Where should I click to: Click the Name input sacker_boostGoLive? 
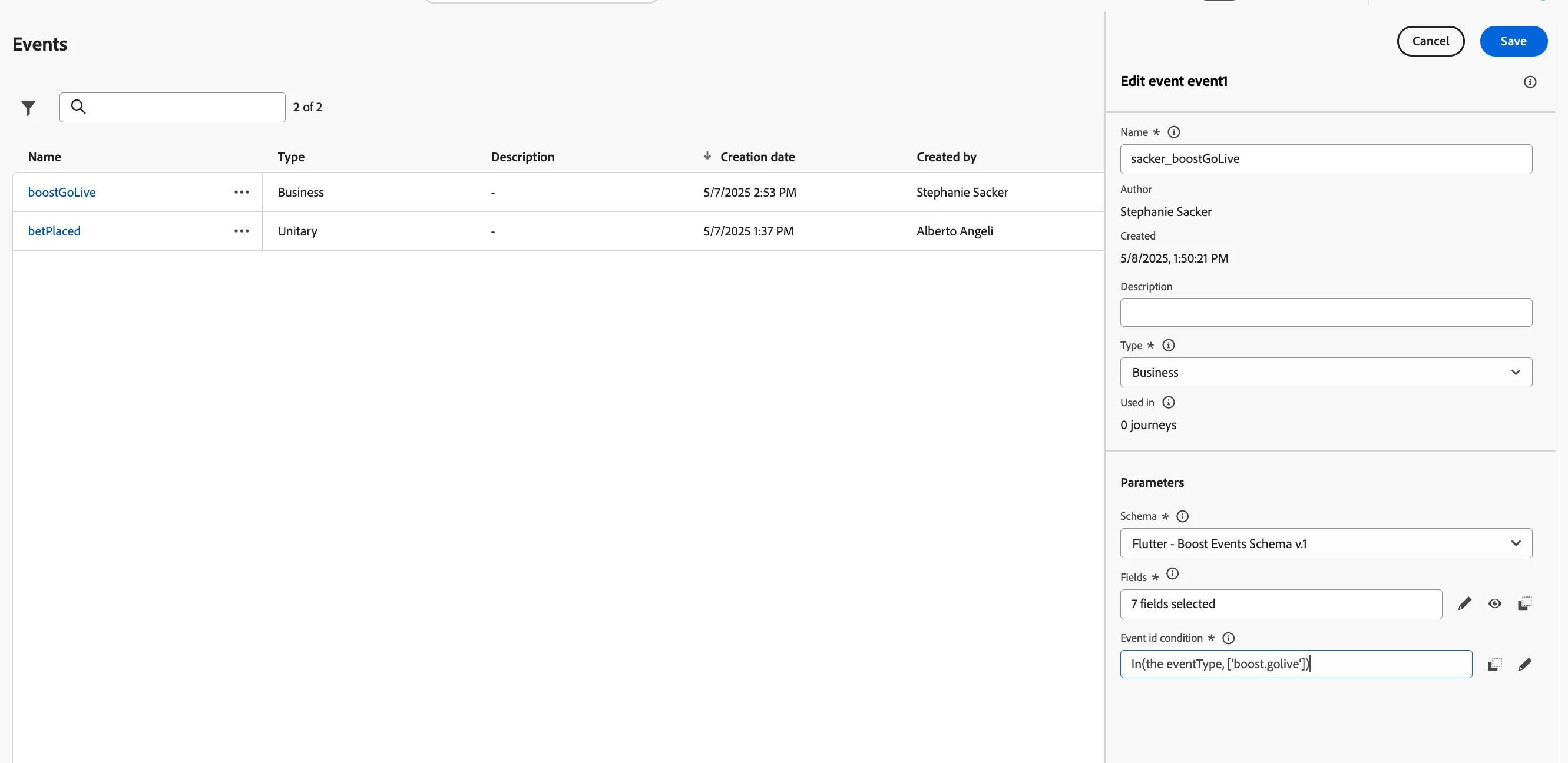click(x=1326, y=159)
